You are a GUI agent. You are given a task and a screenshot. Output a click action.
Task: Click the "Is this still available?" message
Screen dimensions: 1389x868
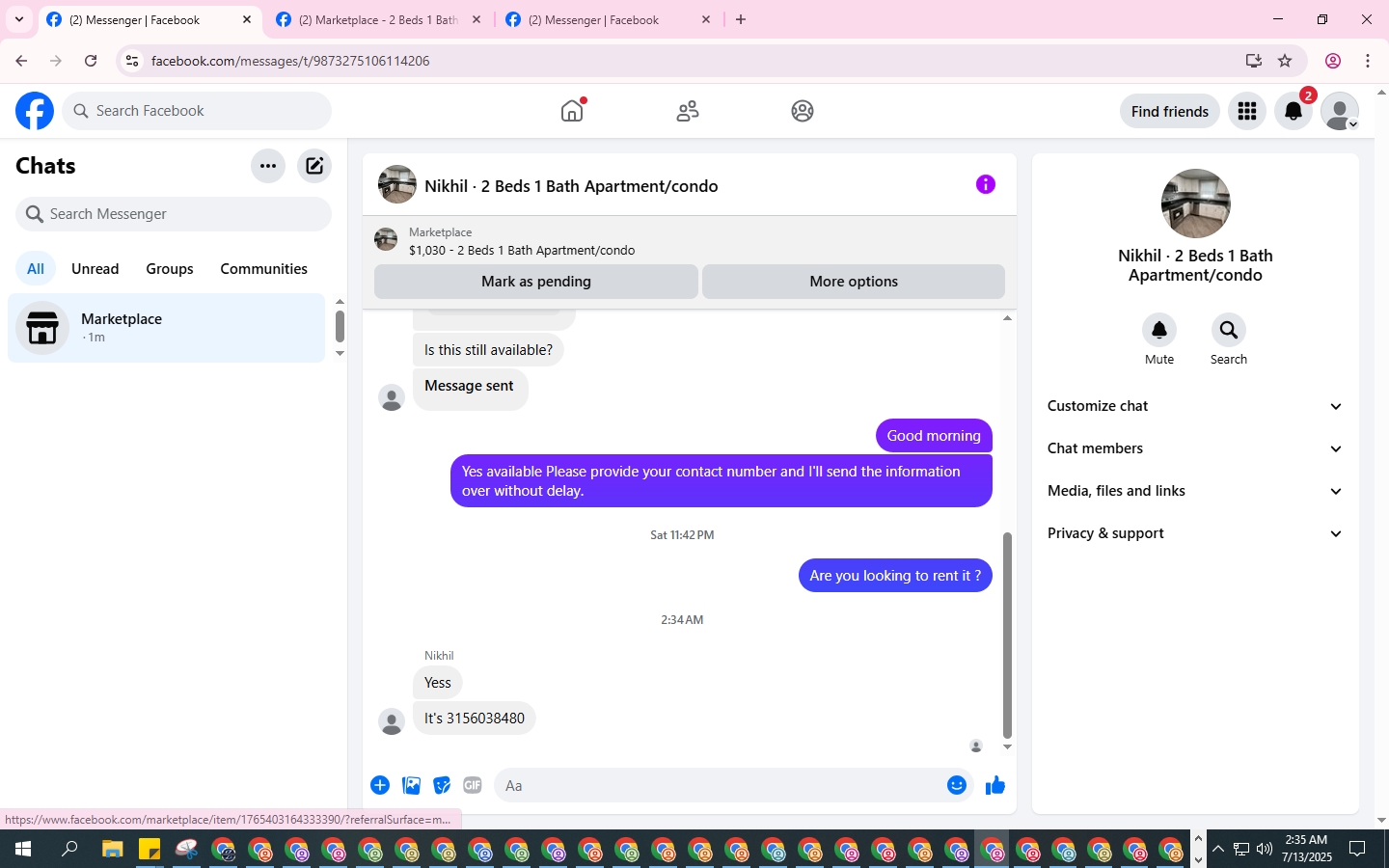488,350
